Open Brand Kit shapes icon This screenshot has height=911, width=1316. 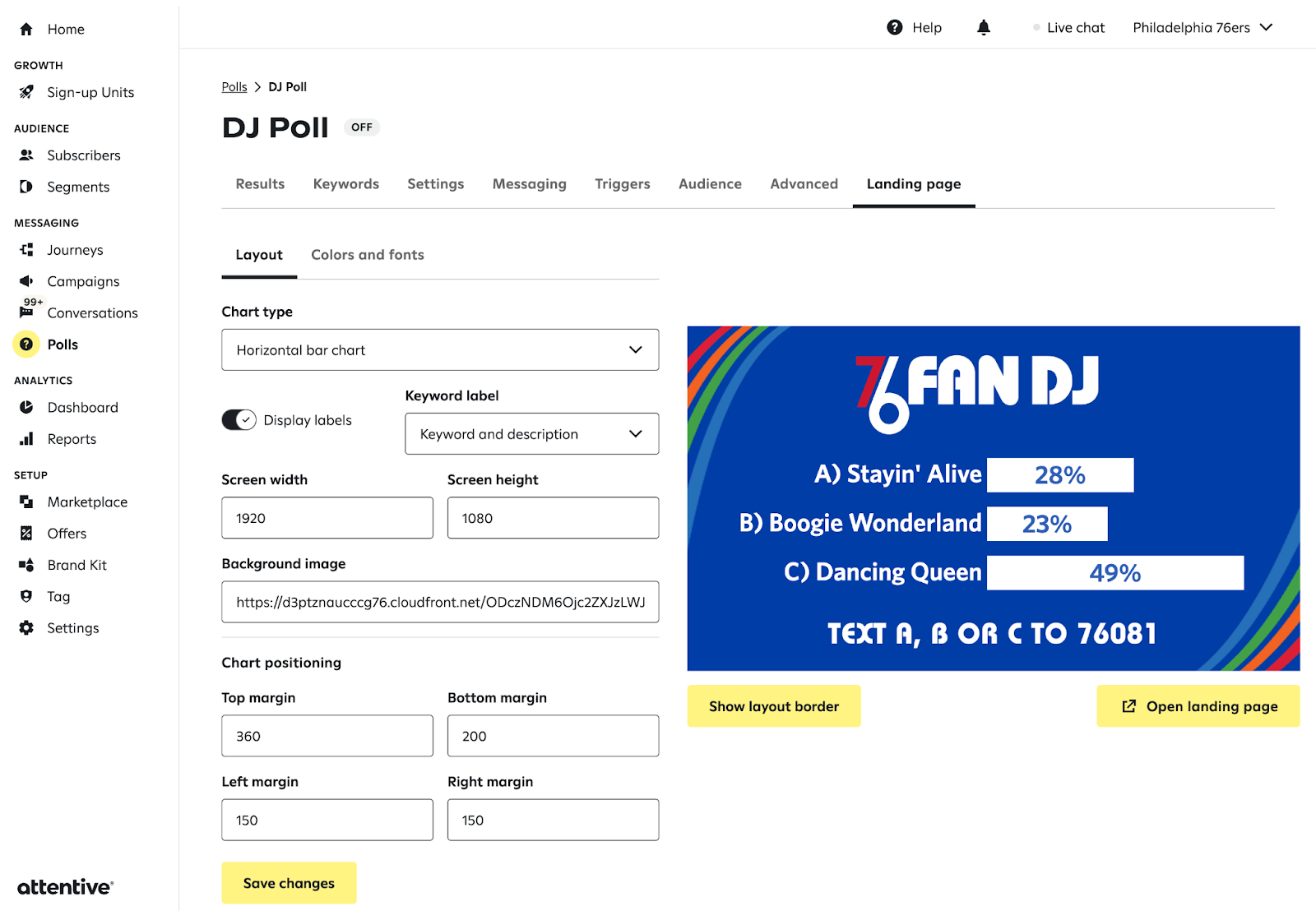pyautogui.click(x=26, y=565)
